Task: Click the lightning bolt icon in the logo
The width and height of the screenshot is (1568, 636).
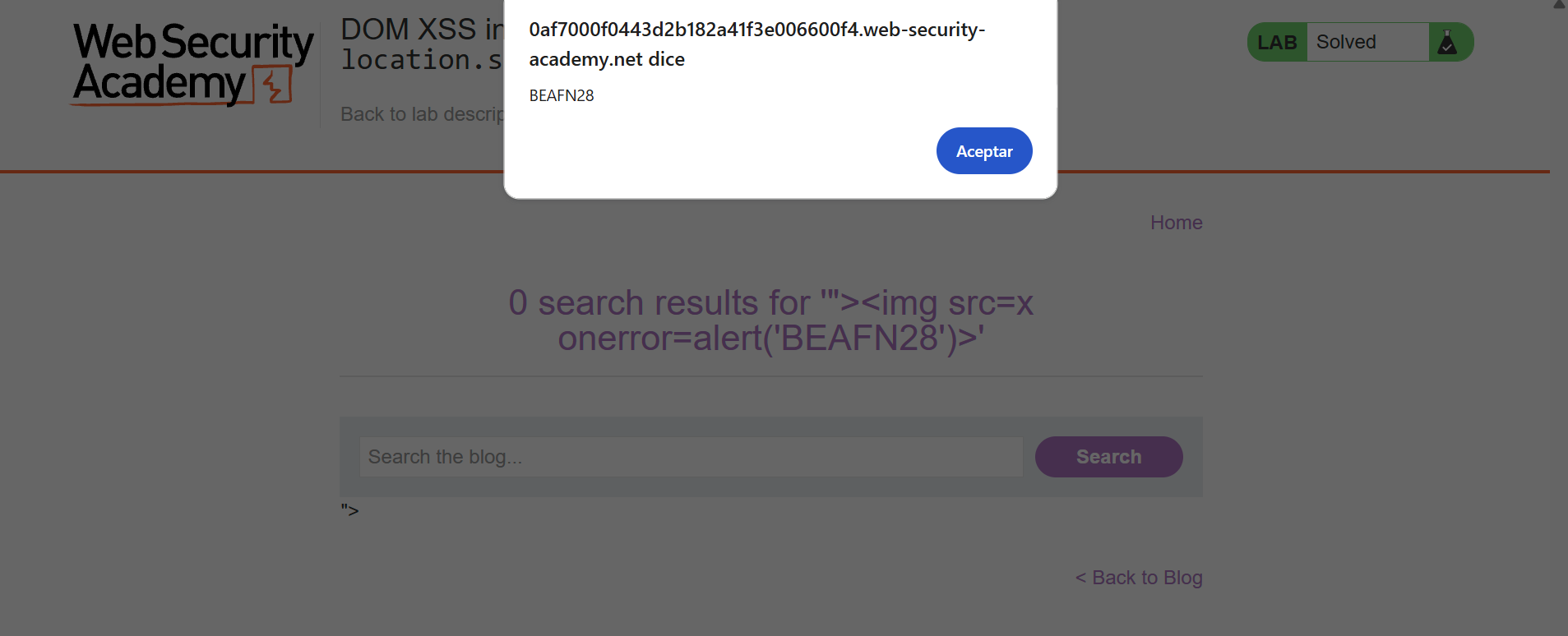Action: pos(275,85)
